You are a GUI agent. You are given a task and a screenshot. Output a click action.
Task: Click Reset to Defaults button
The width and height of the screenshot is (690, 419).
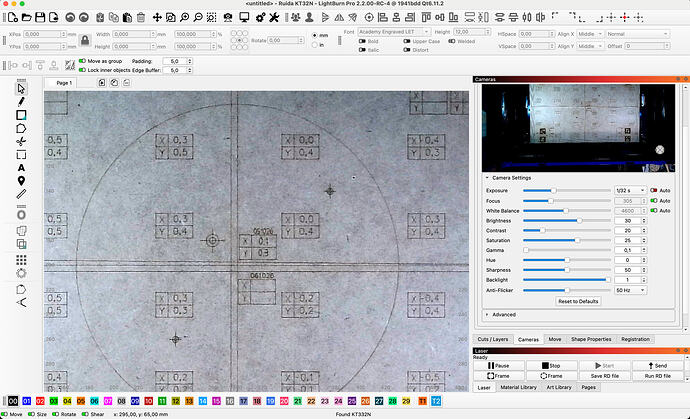pyautogui.click(x=578, y=301)
